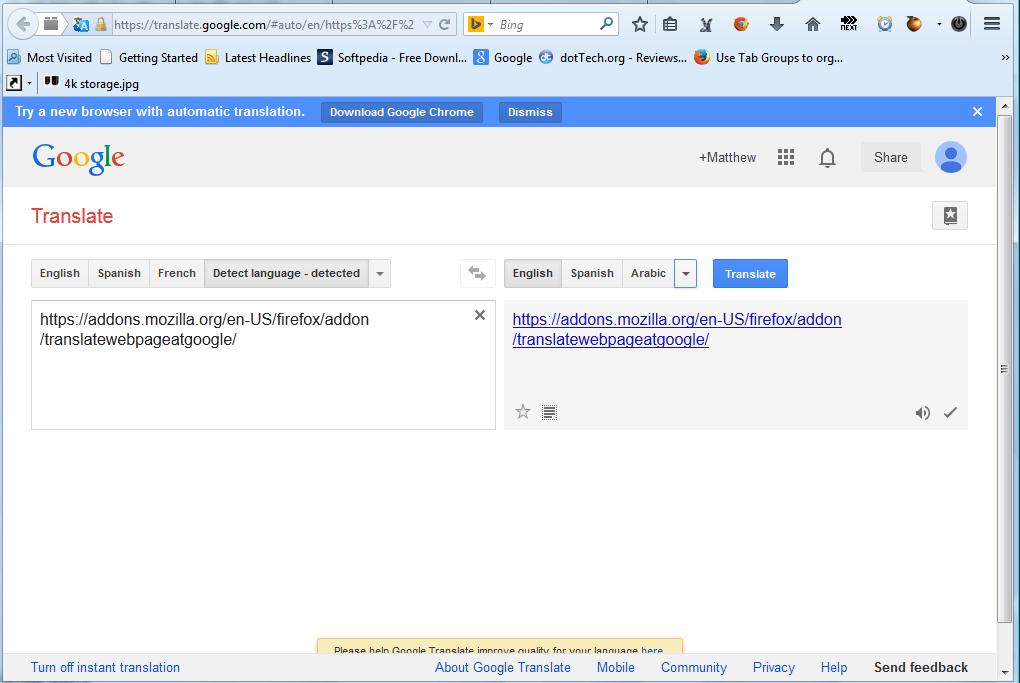
Task: Star the translation result
Action: pyautogui.click(x=522, y=412)
